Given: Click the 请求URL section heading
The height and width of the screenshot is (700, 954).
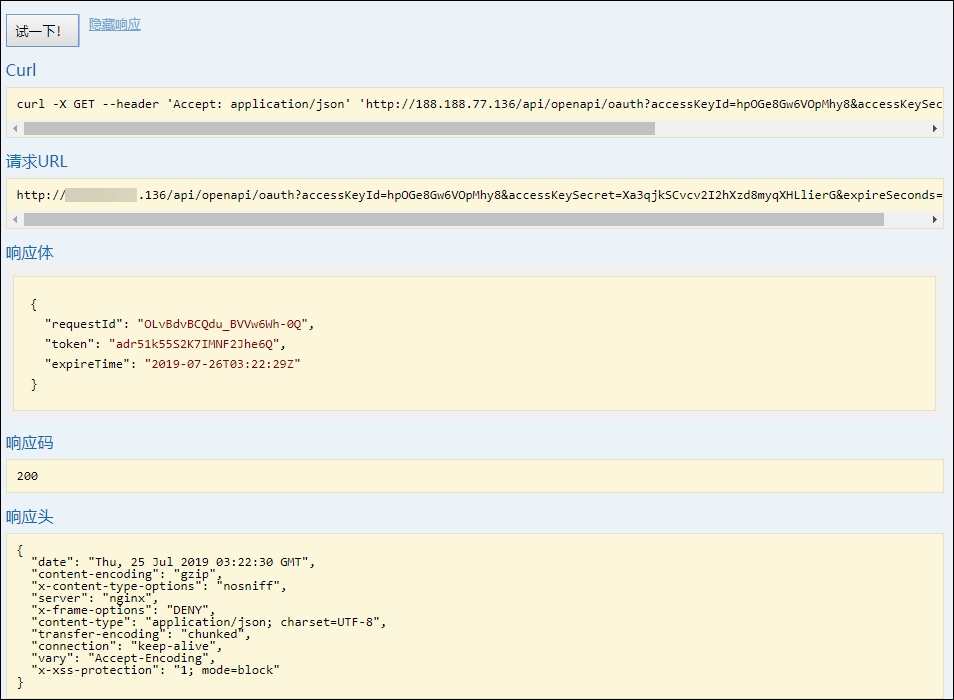Looking at the screenshot, I should (x=37, y=161).
